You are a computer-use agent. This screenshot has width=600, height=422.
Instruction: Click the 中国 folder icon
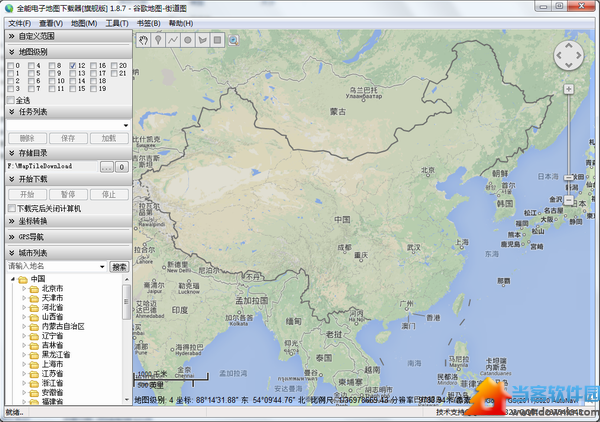[x=23, y=279]
